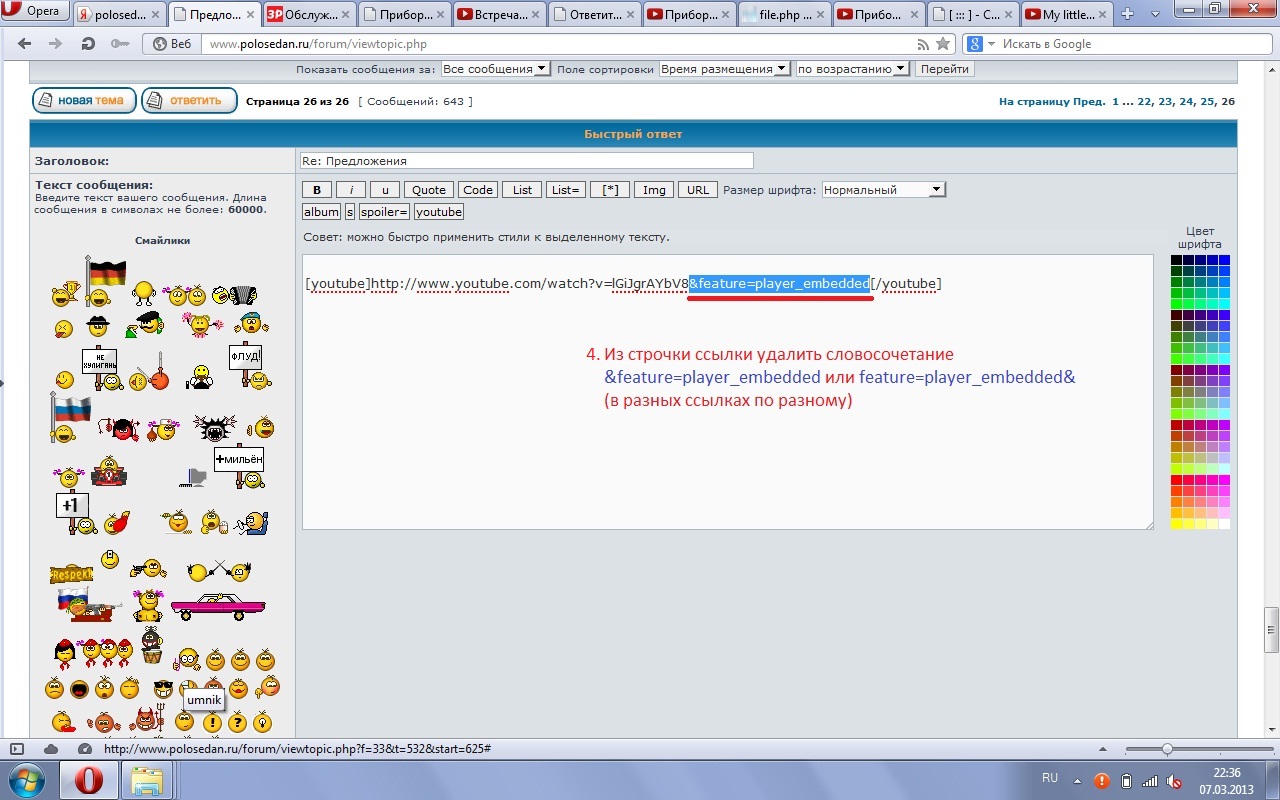1280x800 pixels.
Task: Open the 'Все сообщения' filter dropdown
Action: pyautogui.click(x=495, y=69)
